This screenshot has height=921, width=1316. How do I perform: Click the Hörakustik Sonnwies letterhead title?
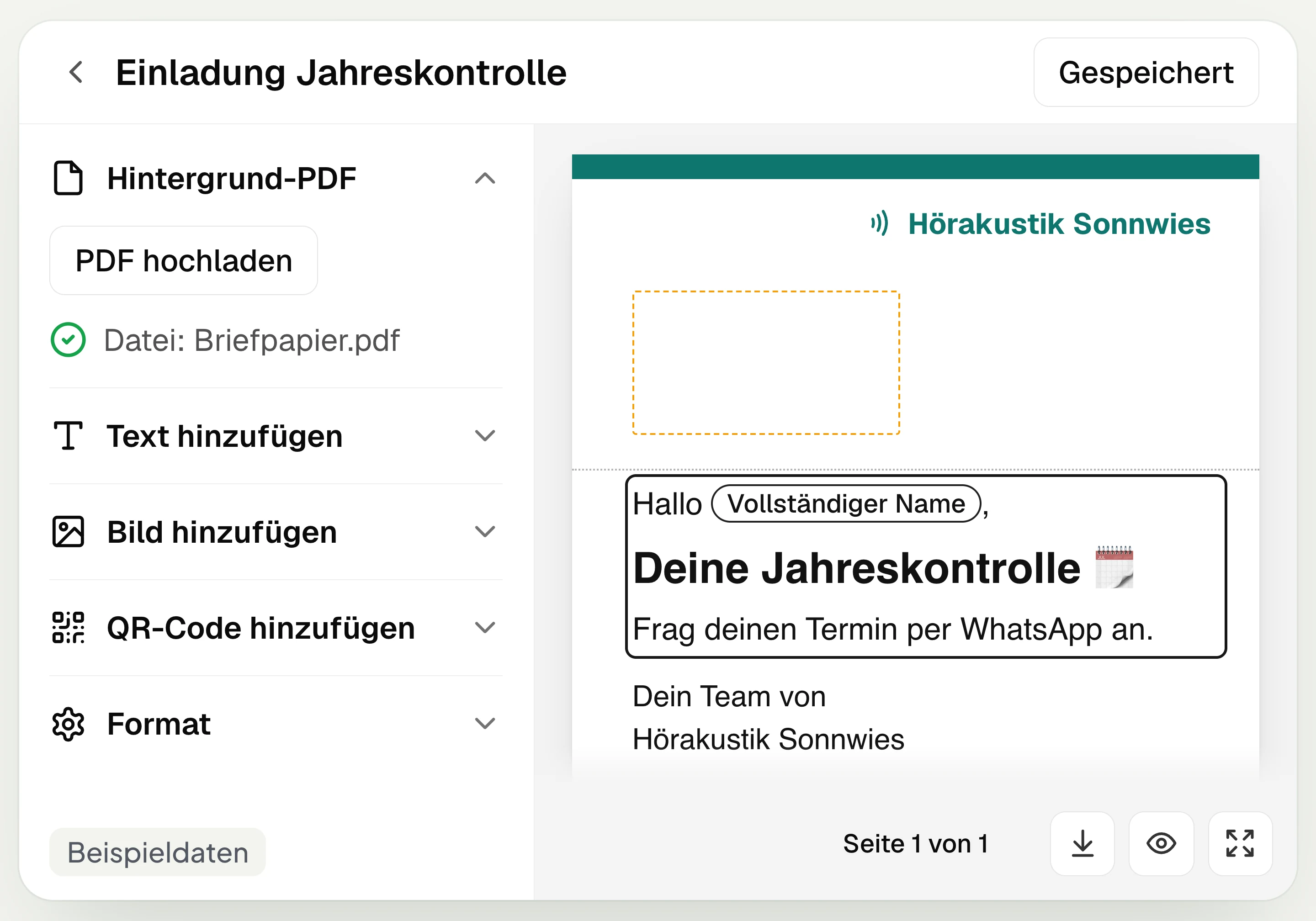[x=1059, y=223]
